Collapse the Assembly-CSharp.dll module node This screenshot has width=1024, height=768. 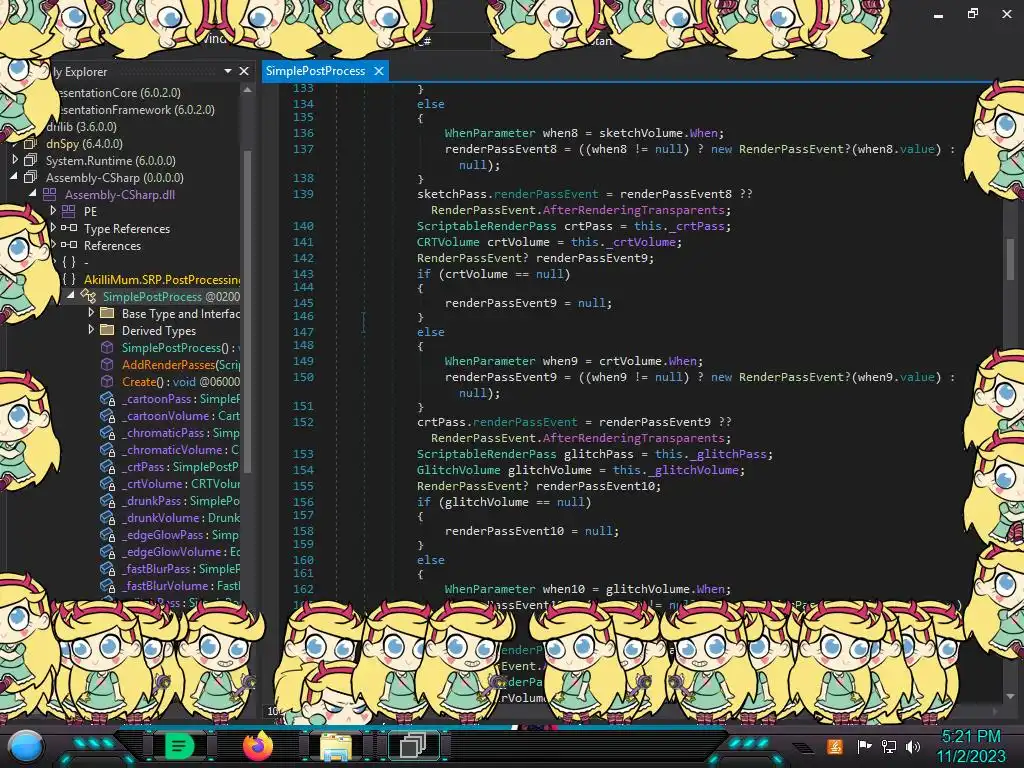[x=33, y=194]
